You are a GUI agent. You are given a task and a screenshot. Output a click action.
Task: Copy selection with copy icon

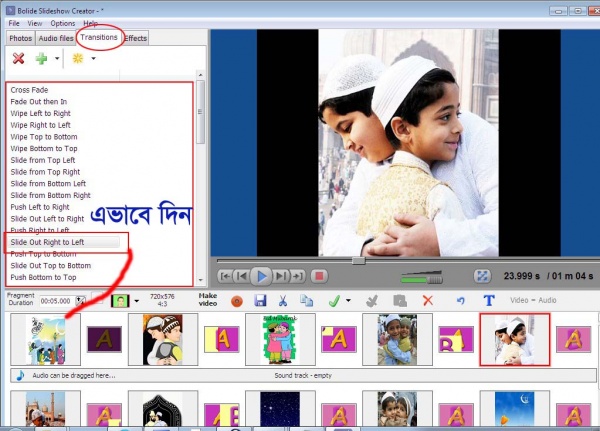(x=306, y=300)
